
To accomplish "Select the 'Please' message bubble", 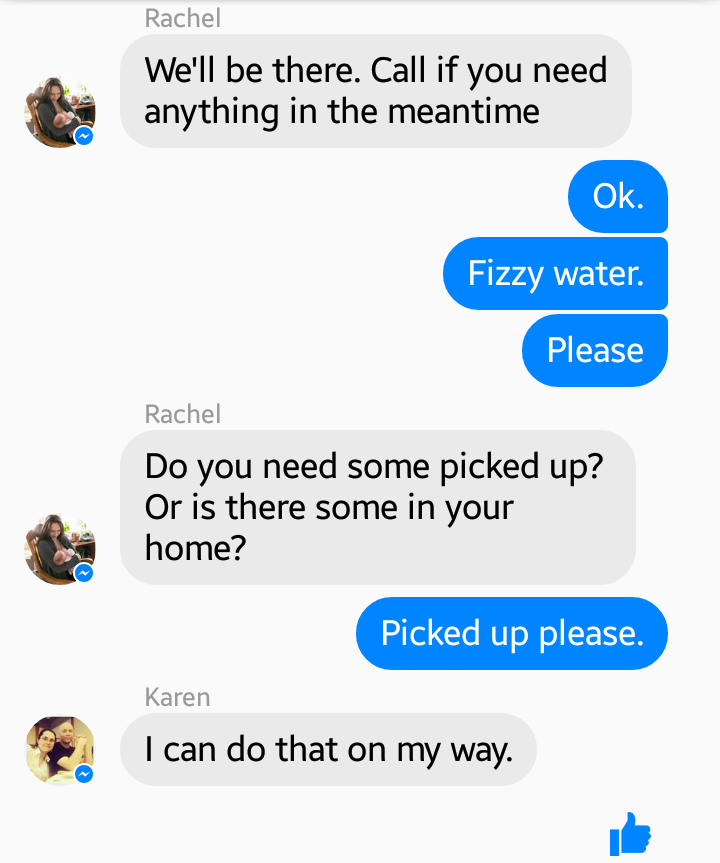I will pyautogui.click(x=595, y=350).
